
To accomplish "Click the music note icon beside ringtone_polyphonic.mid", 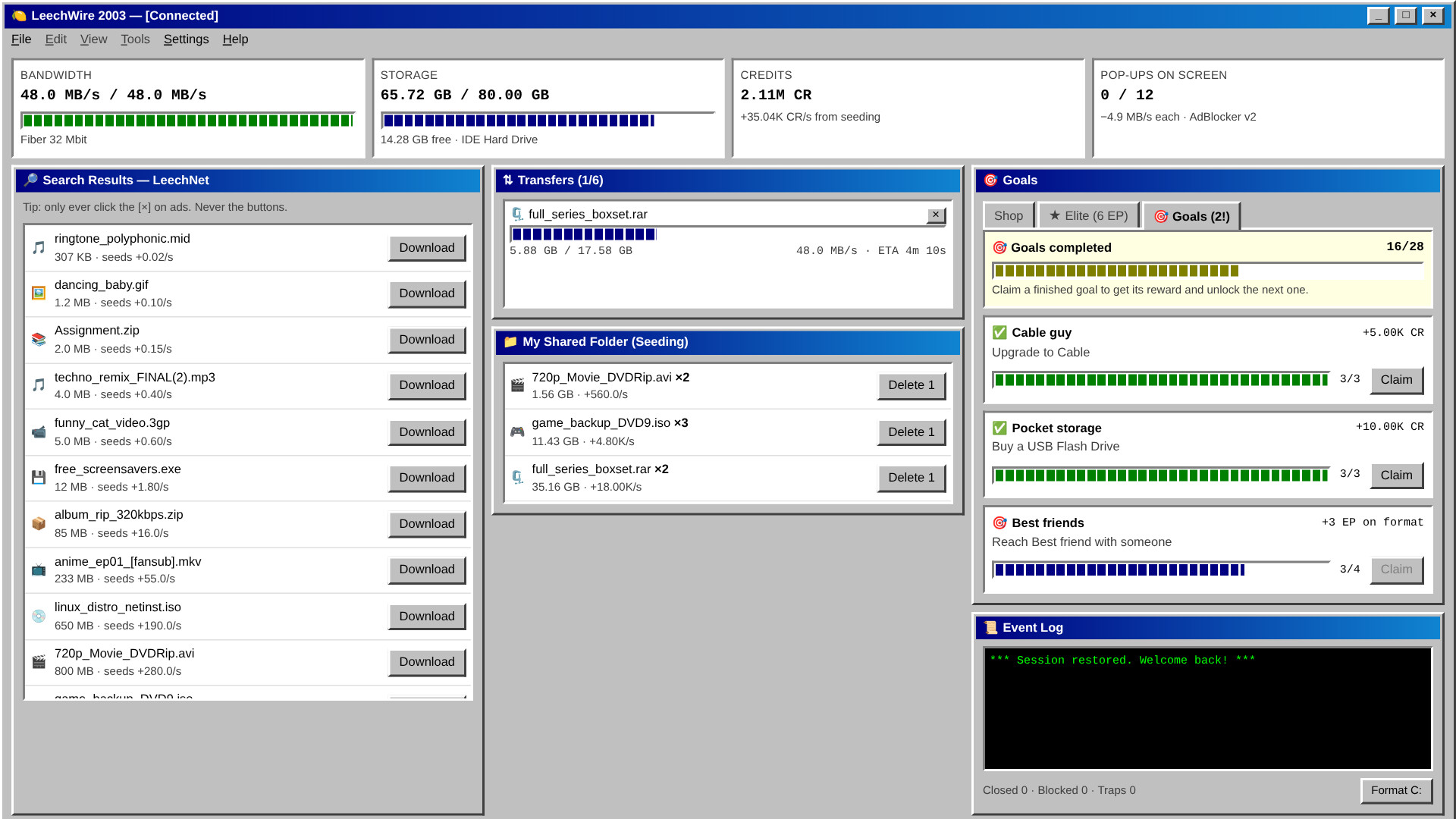I will click(x=39, y=247).
